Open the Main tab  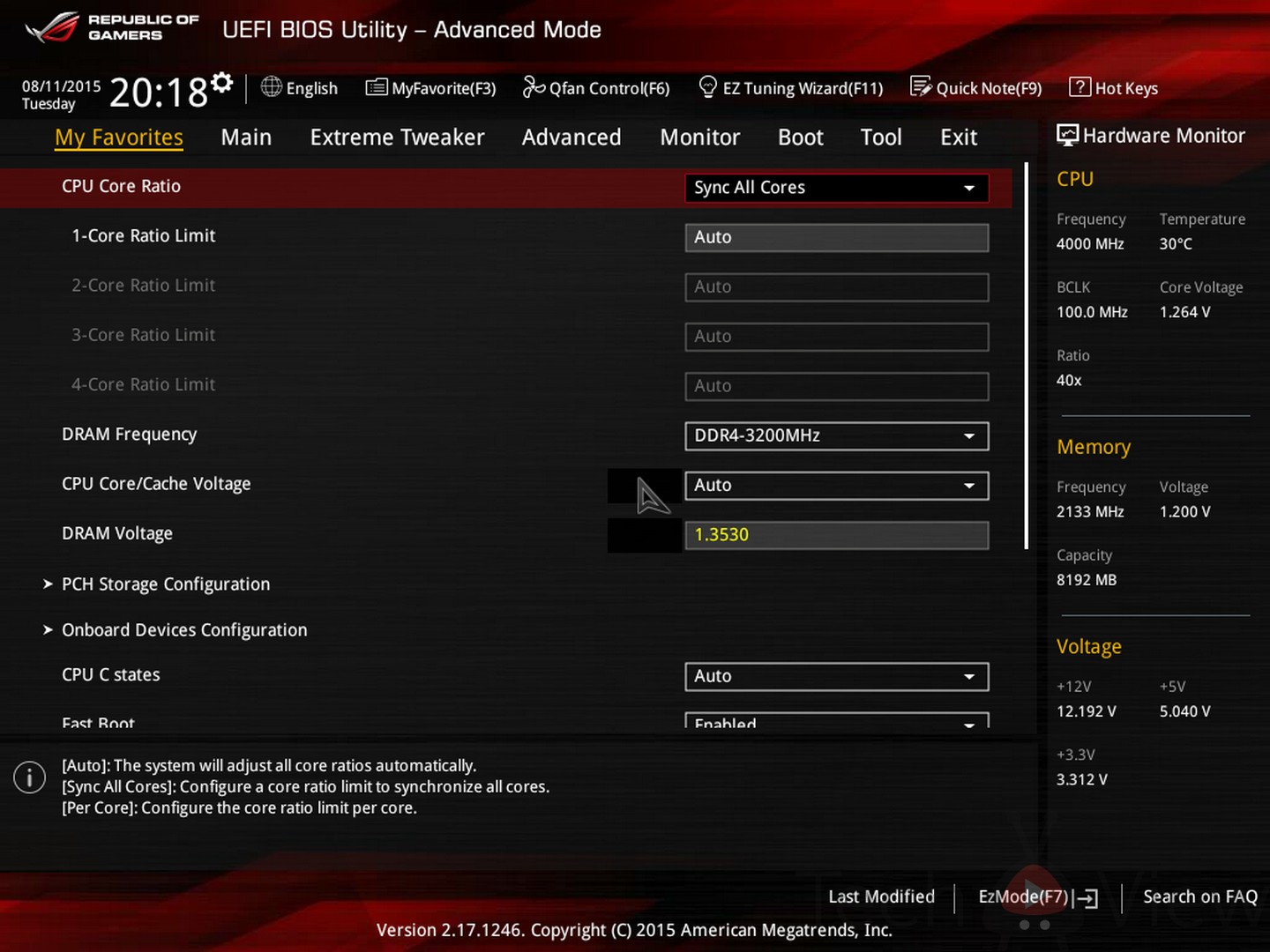coord(246,138)
